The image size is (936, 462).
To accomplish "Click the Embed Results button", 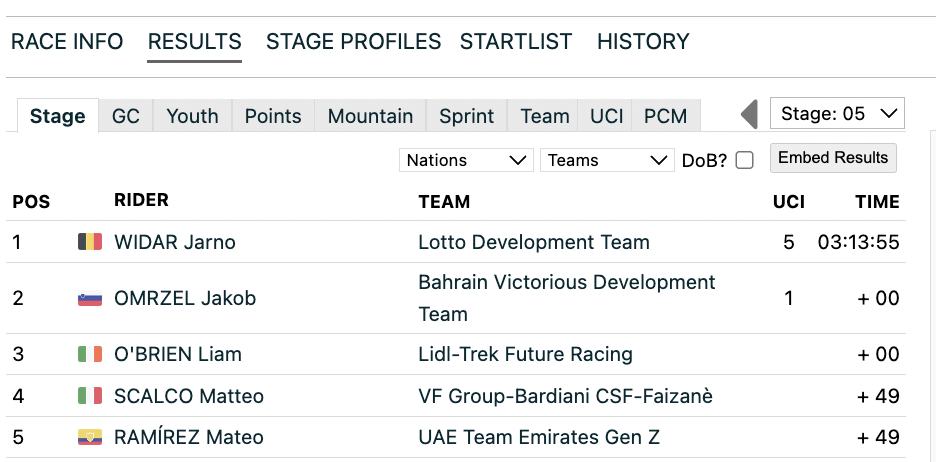I will [833, 158].
